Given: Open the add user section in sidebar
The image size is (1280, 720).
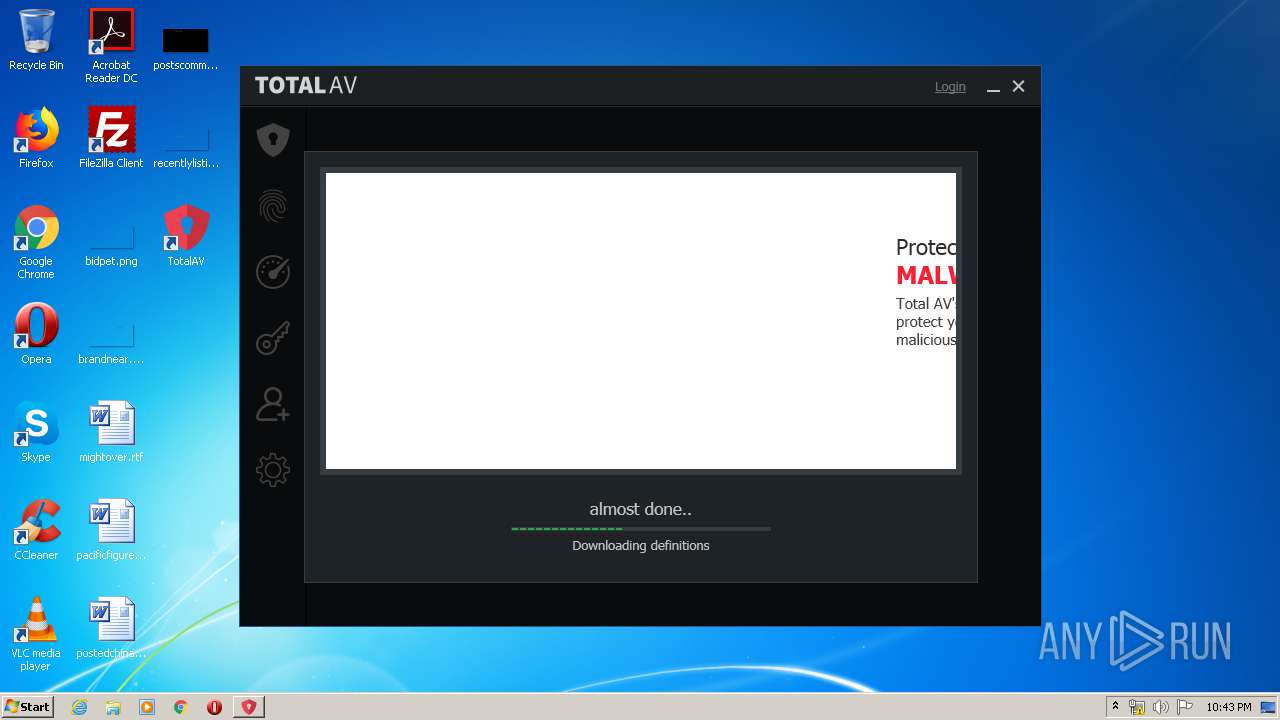Looking at the screenshot, I should click(273, 404).
